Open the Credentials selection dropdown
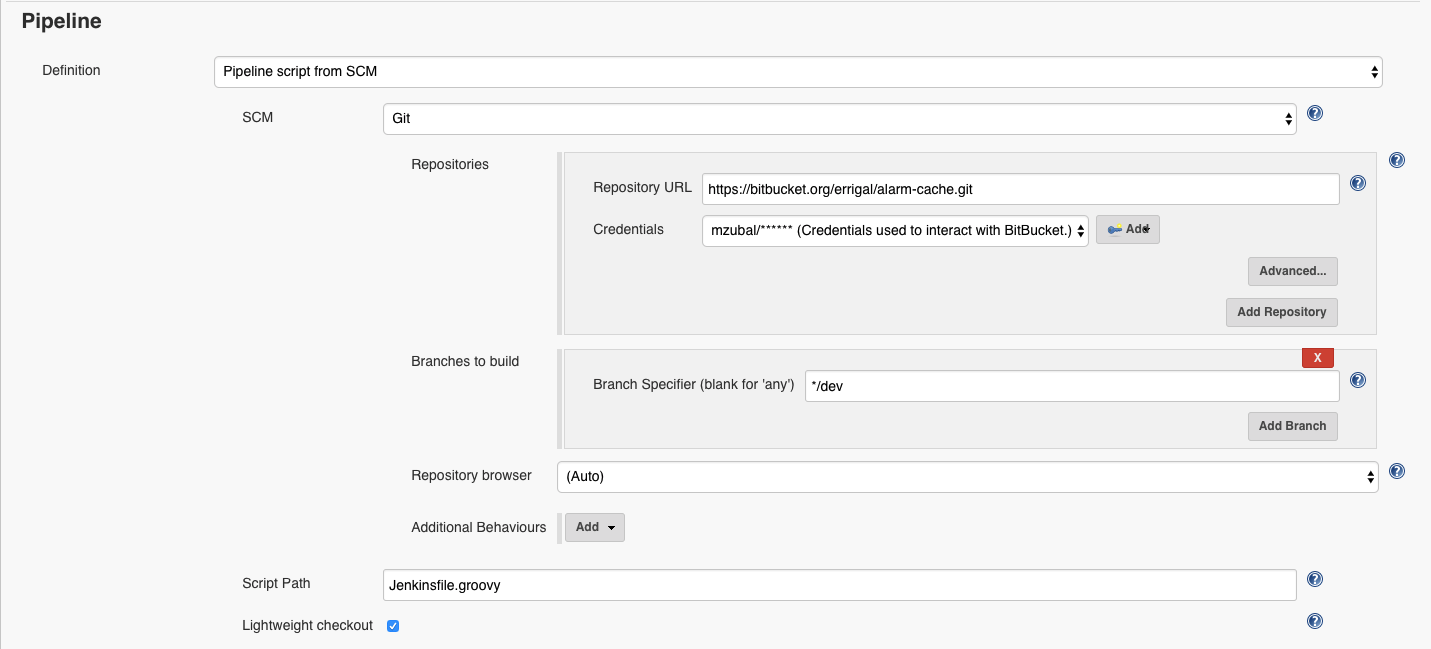The width and height of the screenshot is (1431, 649). pyautogui.click(x=894, y=231)
